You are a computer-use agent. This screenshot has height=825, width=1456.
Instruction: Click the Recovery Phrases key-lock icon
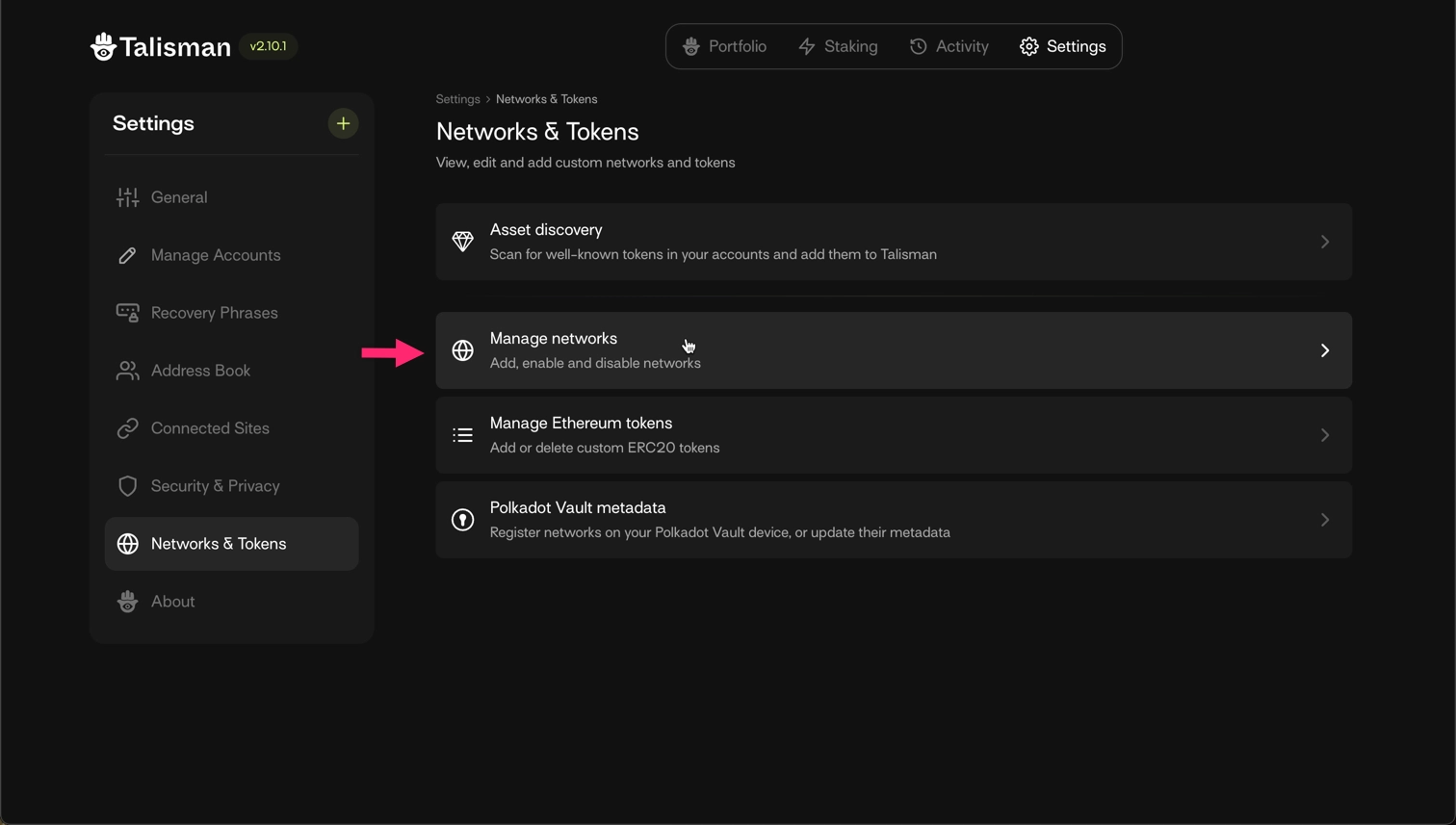(x=127, y=313)
